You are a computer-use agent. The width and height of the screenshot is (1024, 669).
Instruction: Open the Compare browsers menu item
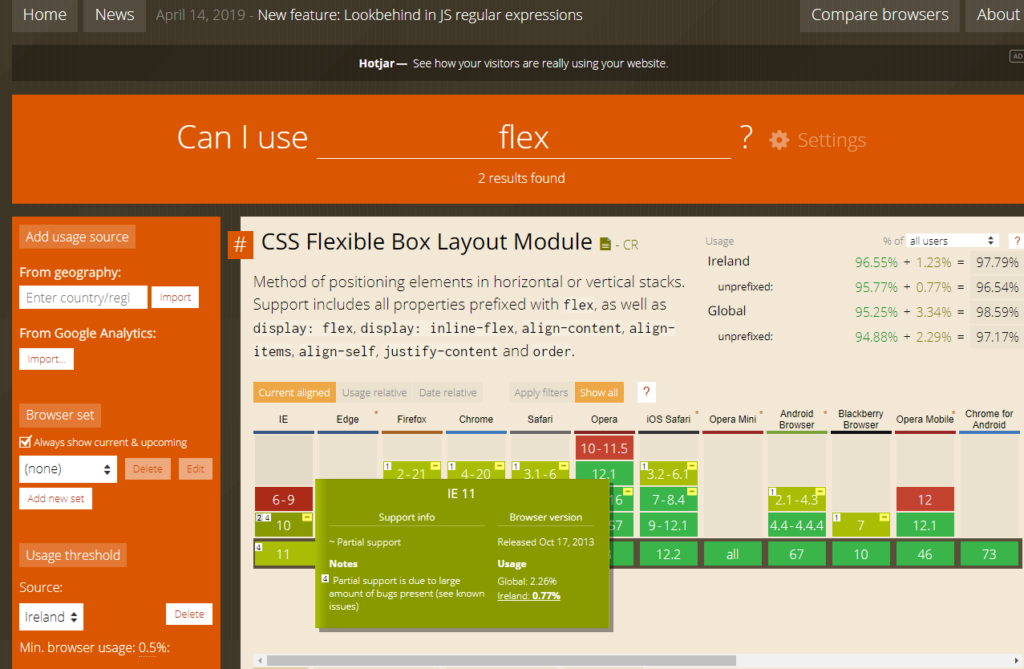pyautogui.click(x=879, y=15)
